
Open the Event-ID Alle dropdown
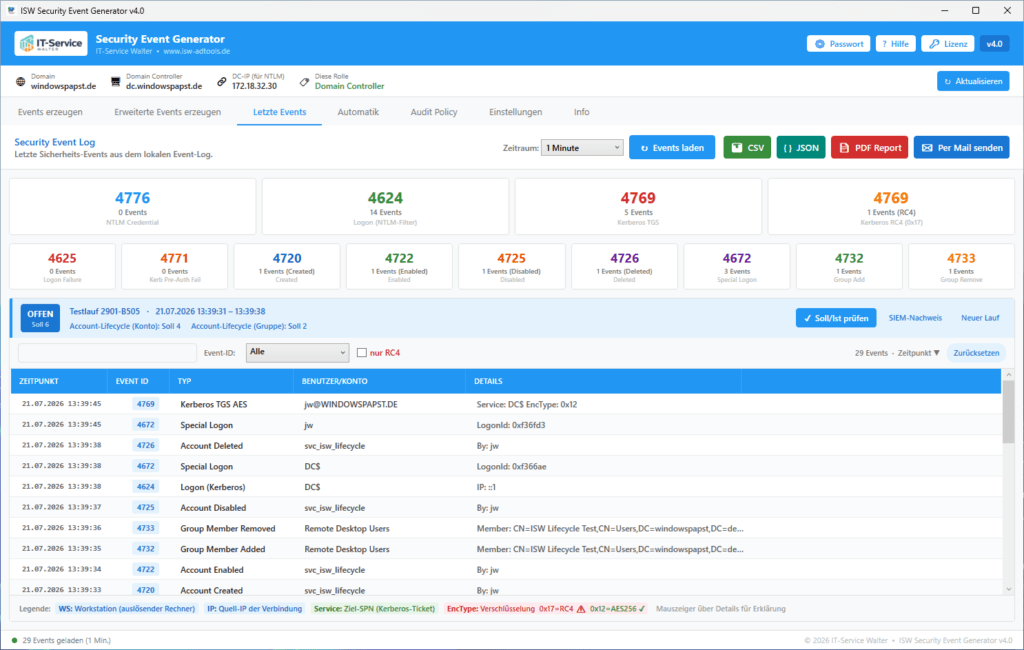point(297,353)
